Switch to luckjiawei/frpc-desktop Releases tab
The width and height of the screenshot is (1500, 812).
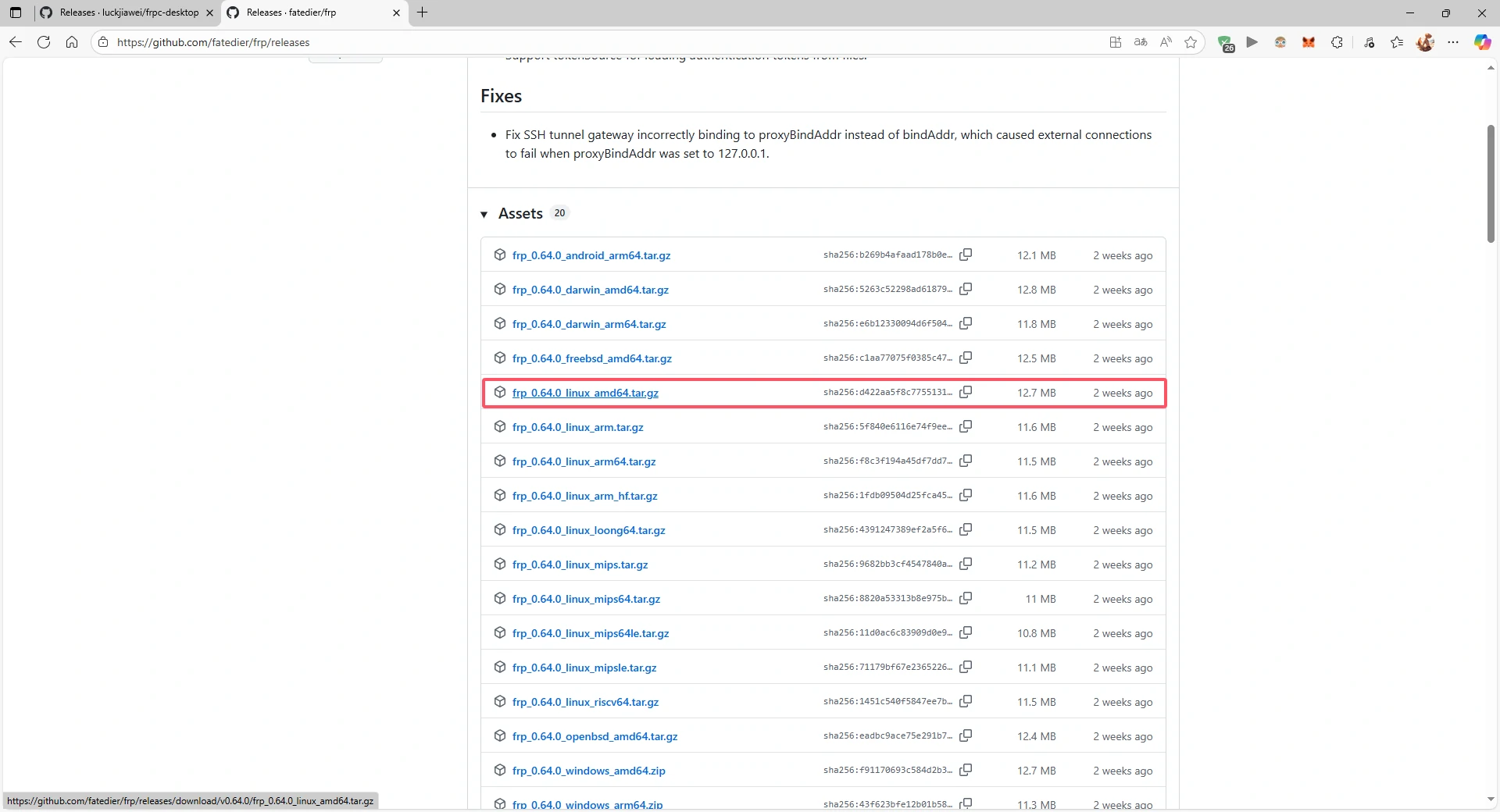pyautogui.click(x=130, y=12)
